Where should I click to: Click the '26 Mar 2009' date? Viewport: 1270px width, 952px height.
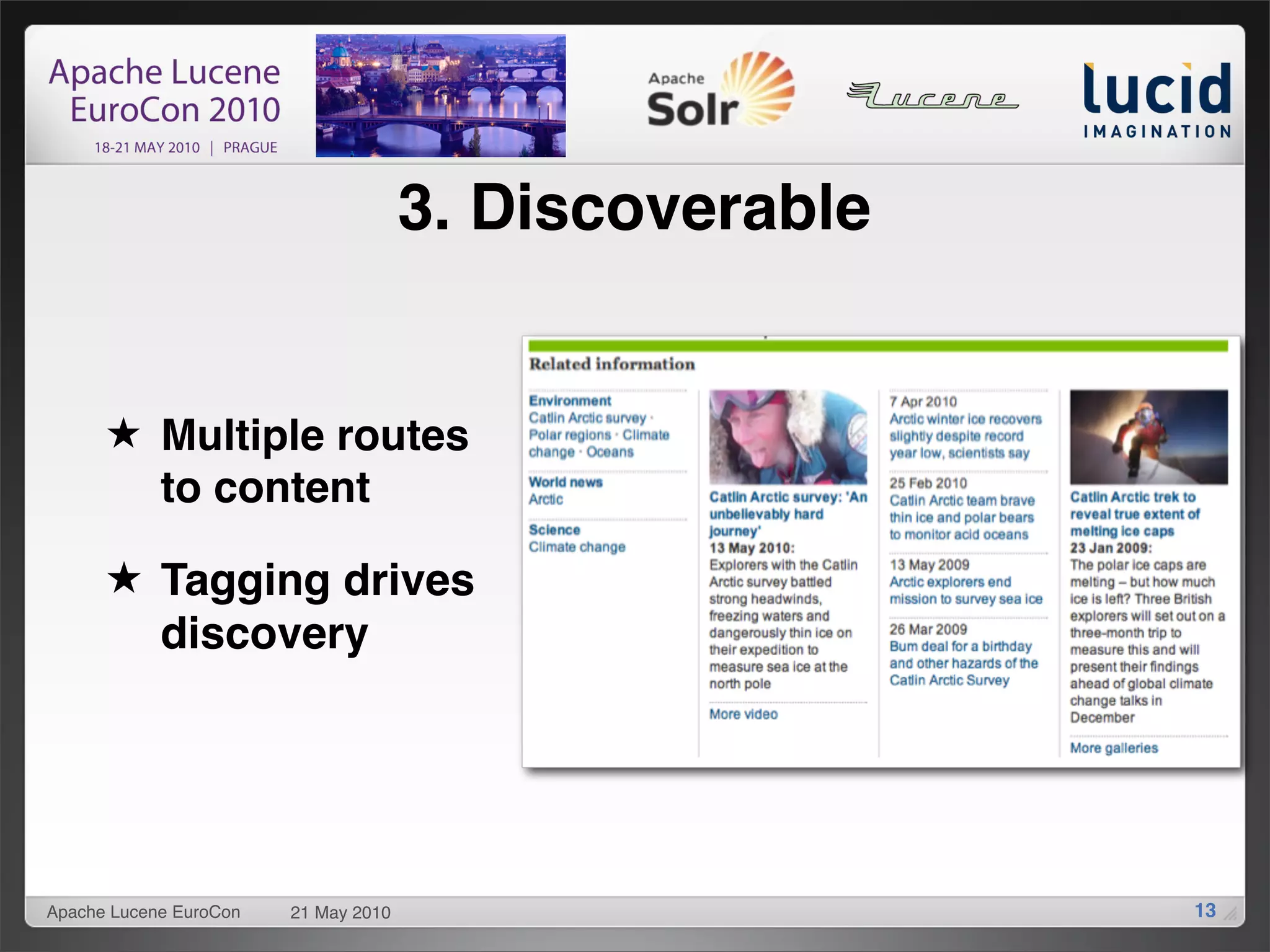tap(928, 630)
